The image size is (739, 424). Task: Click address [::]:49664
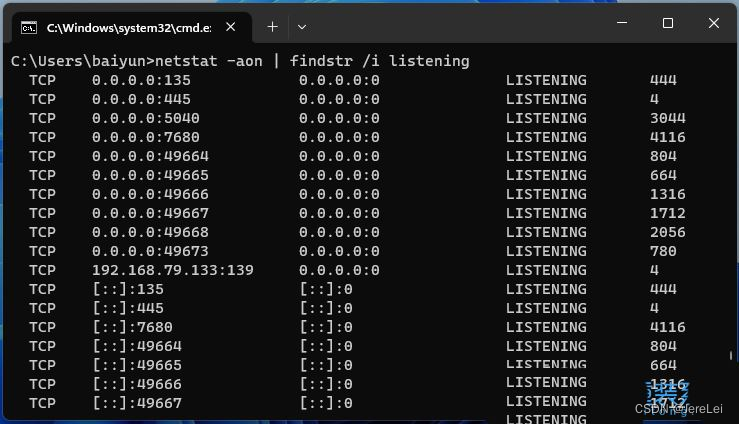pos(137,346)
